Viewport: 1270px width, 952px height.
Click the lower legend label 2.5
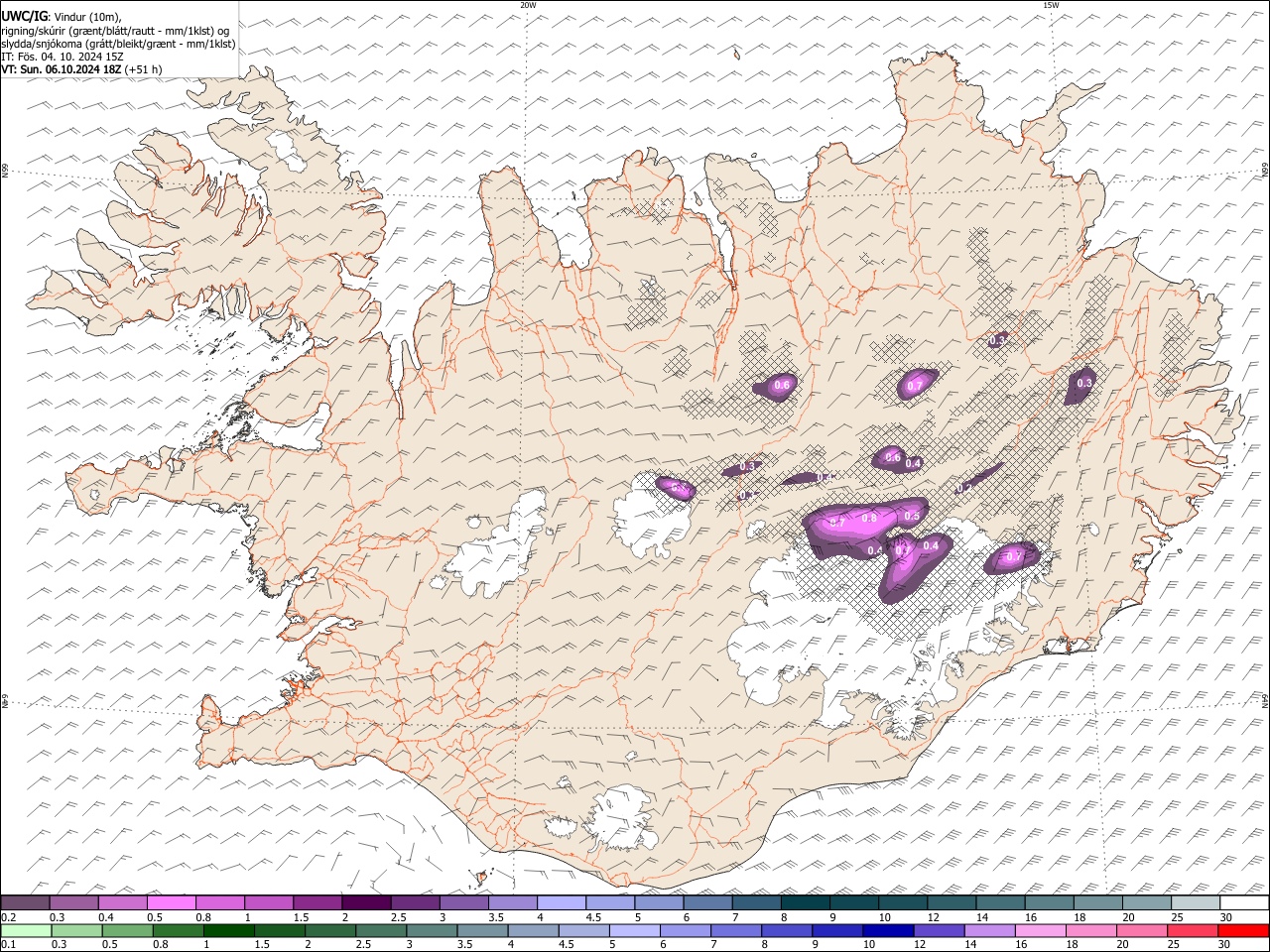tap(364, 945)
